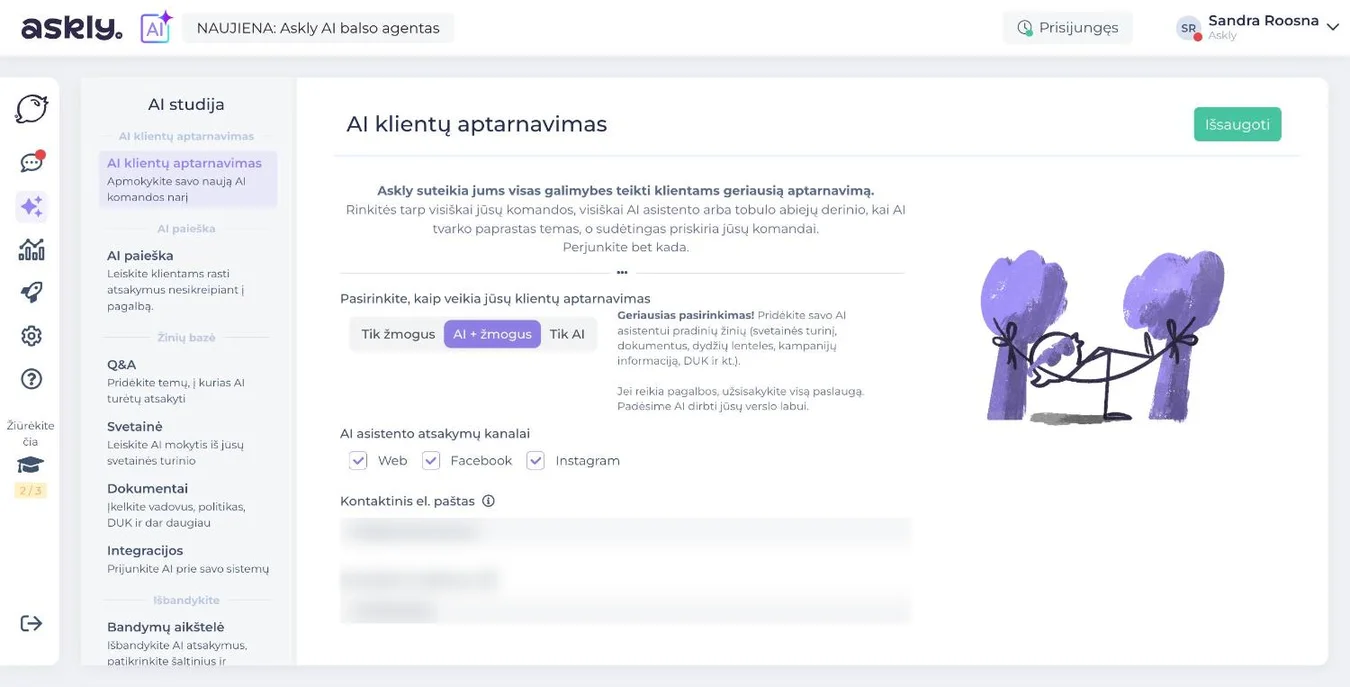The height and width of the screenshot is (687, 1350).
Task: Select the AI studio sparkles sidebar icon
Action: point(32,206)
